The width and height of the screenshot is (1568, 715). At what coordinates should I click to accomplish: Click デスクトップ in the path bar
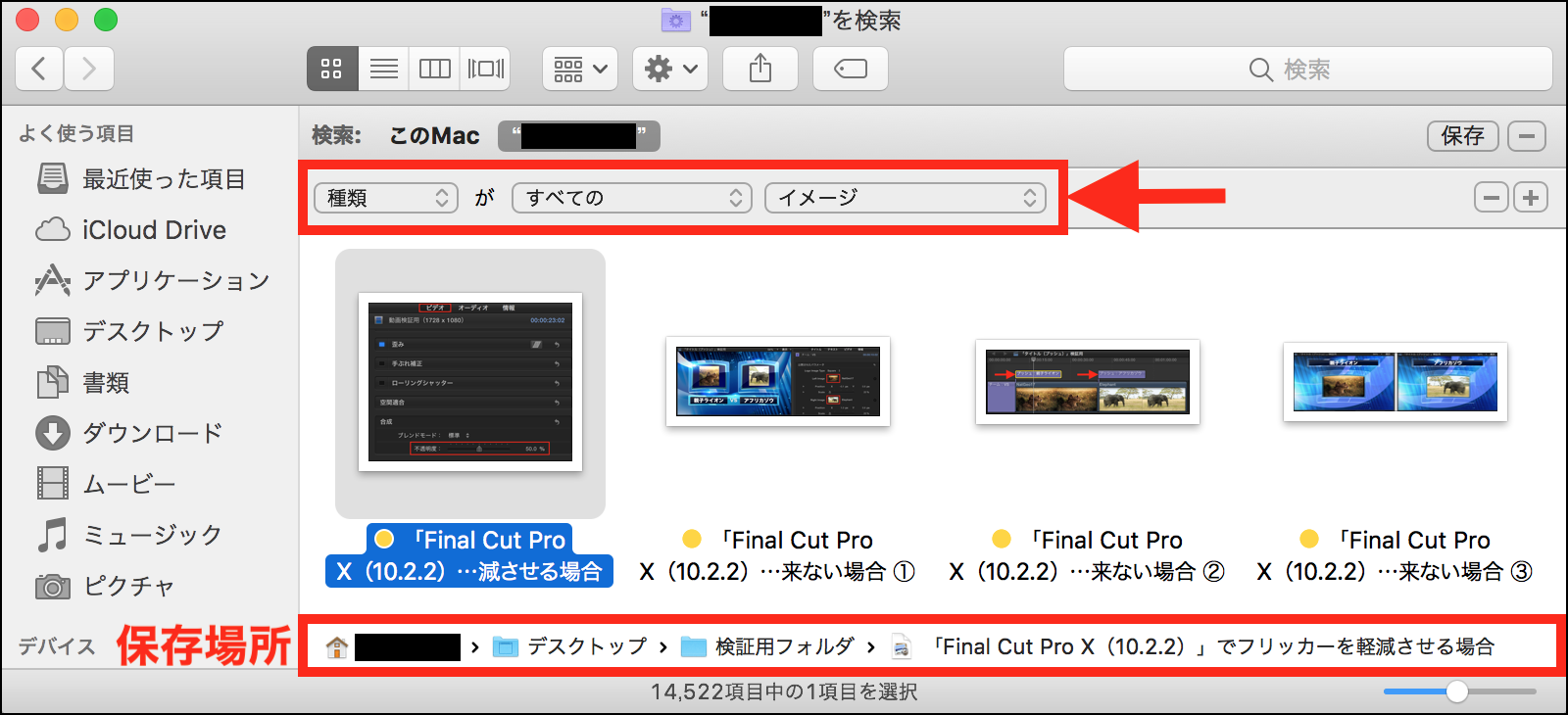click(x=569, y=646)
